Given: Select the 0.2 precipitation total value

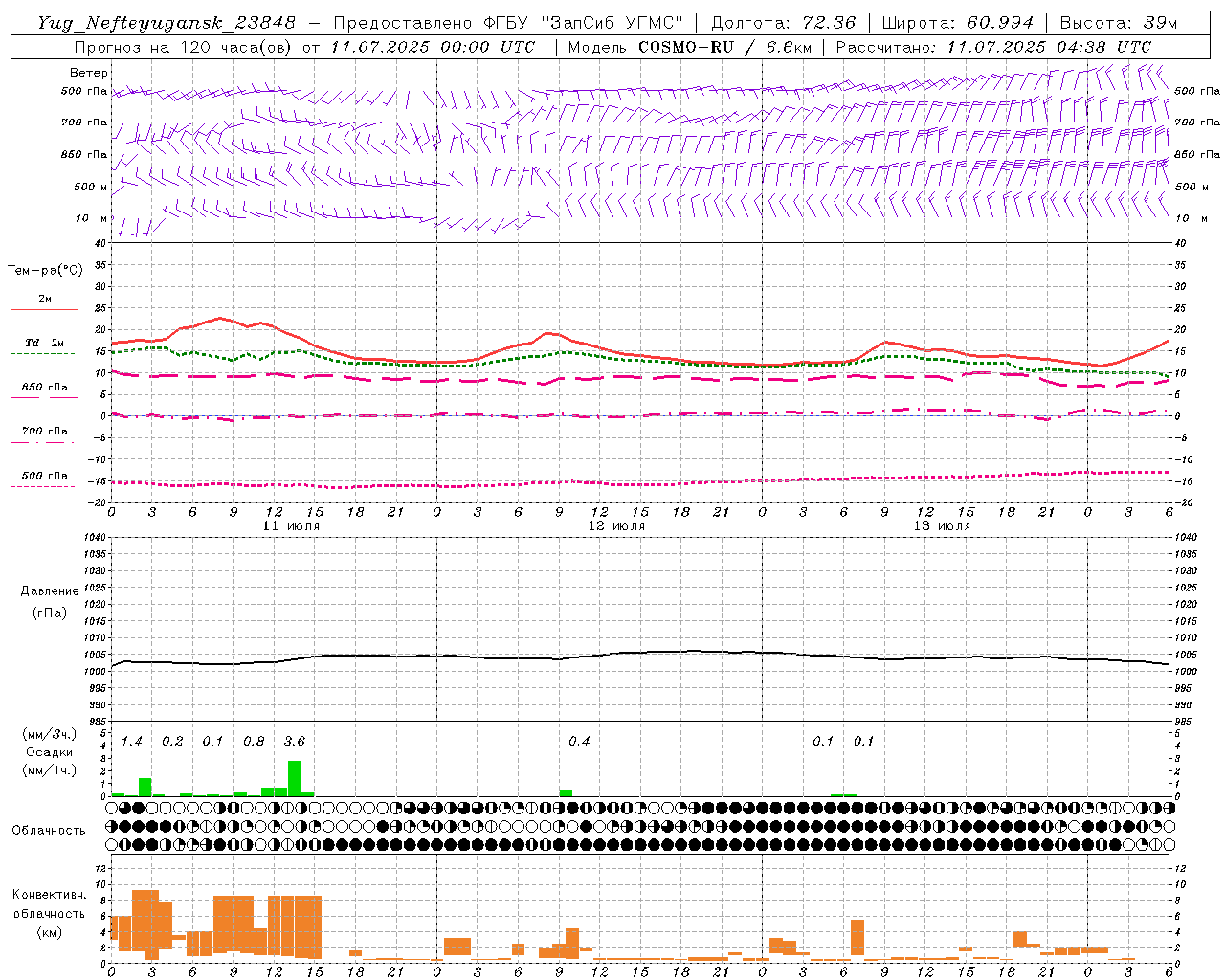Looking at the screenshot, I should coord(172,742).
